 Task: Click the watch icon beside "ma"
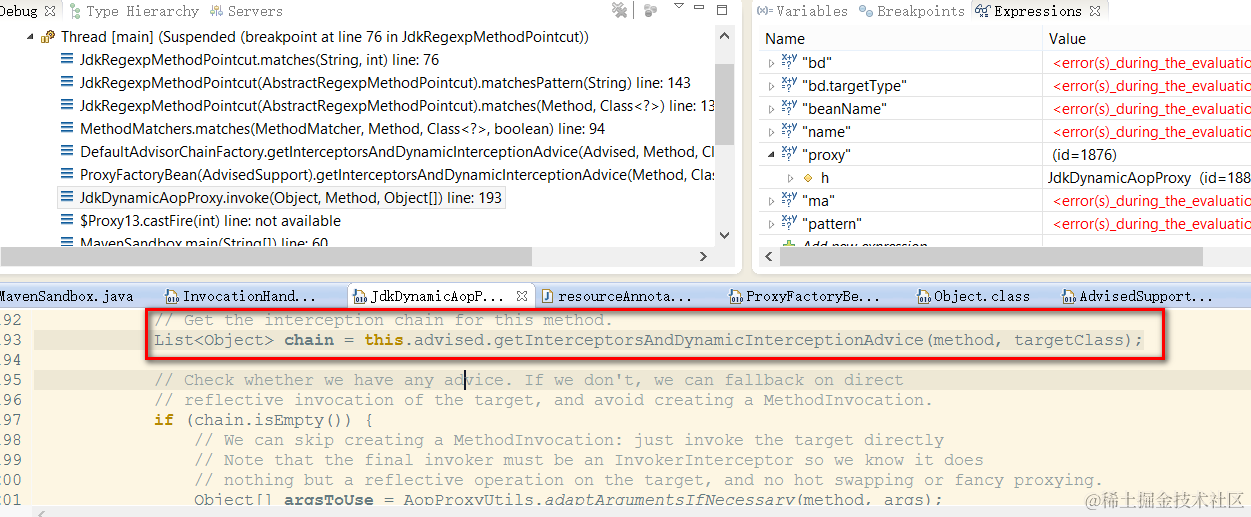(x=789, y=200)
